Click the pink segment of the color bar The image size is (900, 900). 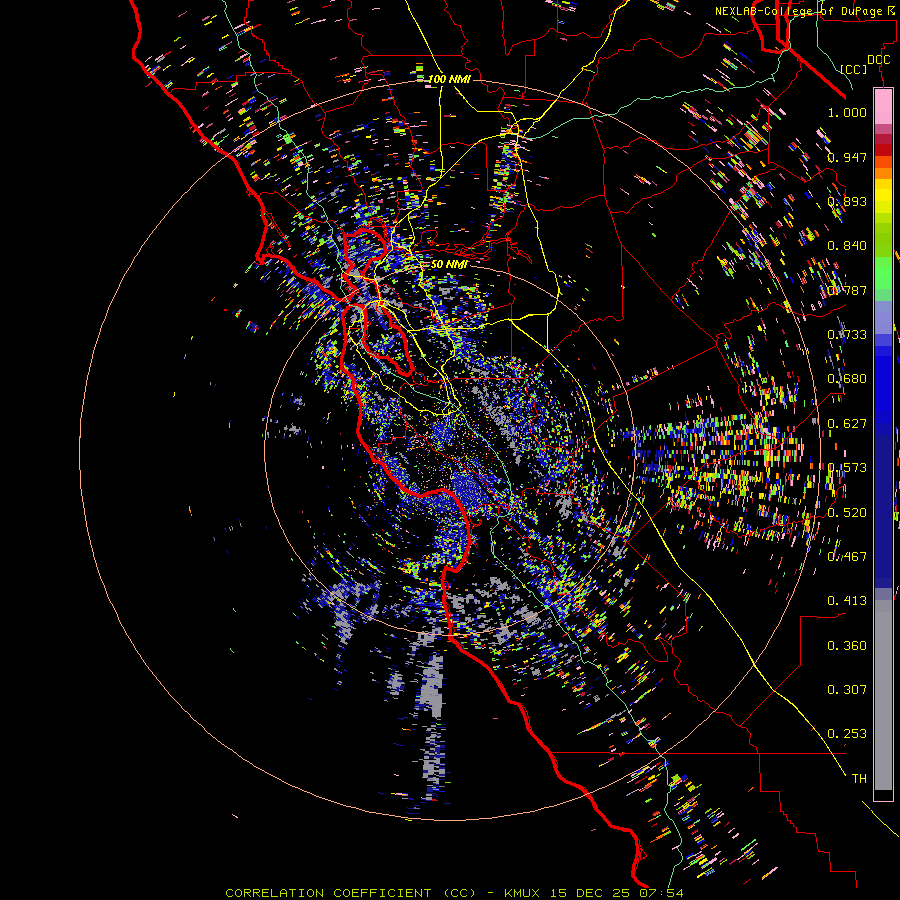click(x=883, y=106)
